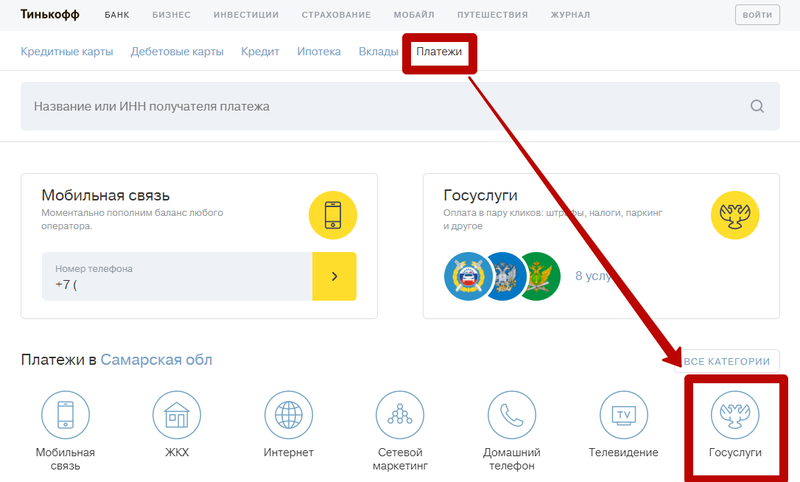Click the Телевидение category label
Screen dimensions: 800x482
623,452
